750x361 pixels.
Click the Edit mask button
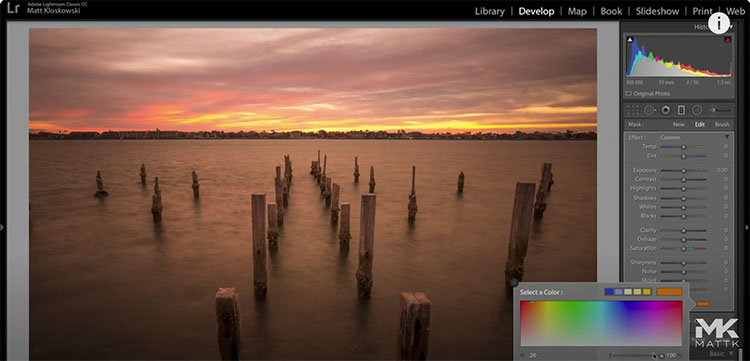pos(700,124)
